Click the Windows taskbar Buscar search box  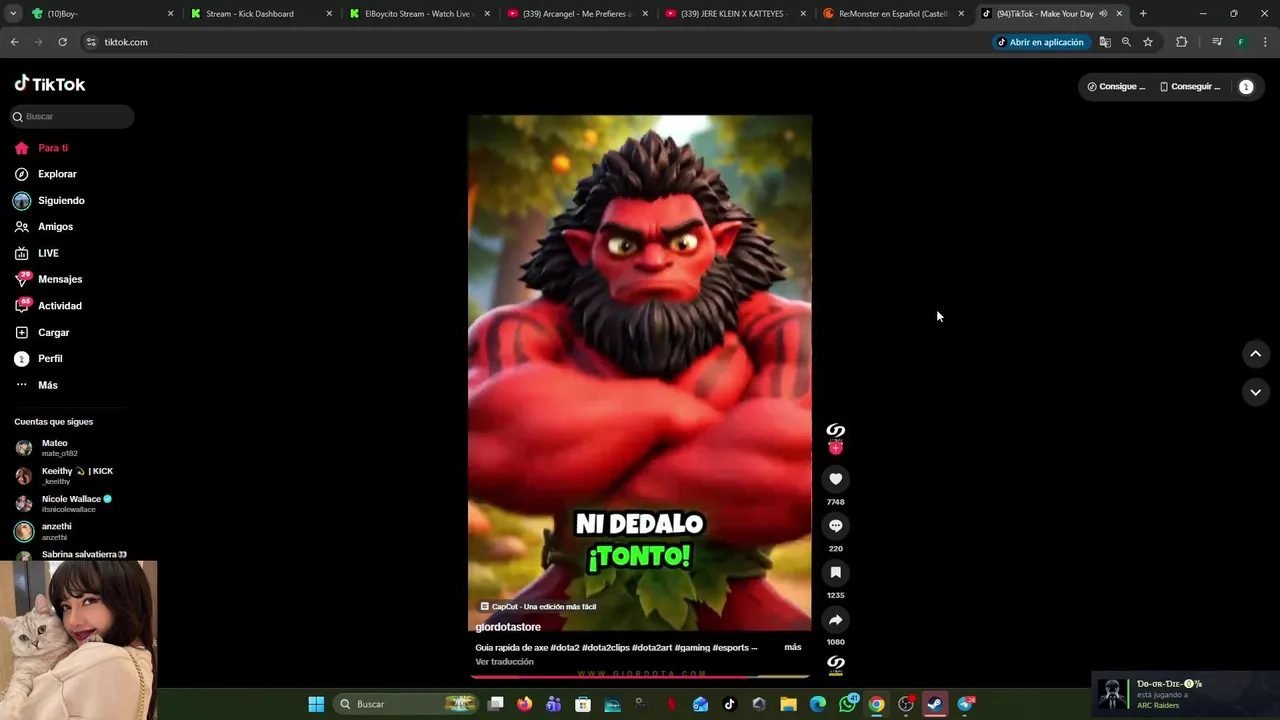[x=407, y=704]
